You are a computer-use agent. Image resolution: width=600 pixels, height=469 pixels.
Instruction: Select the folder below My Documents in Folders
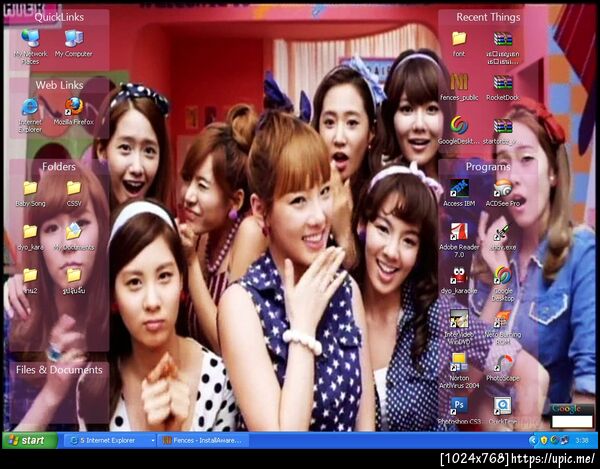point(73,280)
